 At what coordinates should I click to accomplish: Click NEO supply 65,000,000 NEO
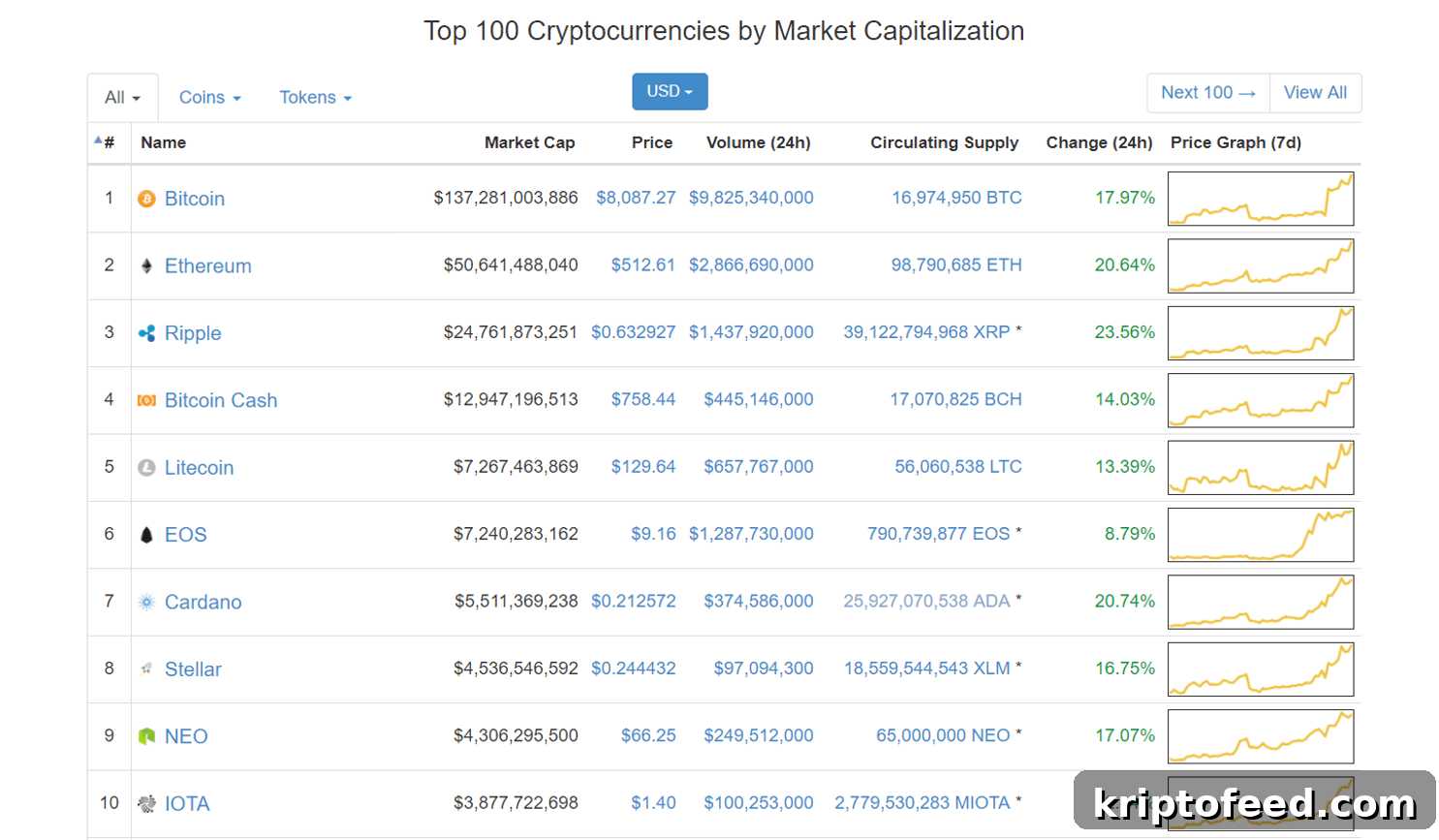tap(943, 735)
